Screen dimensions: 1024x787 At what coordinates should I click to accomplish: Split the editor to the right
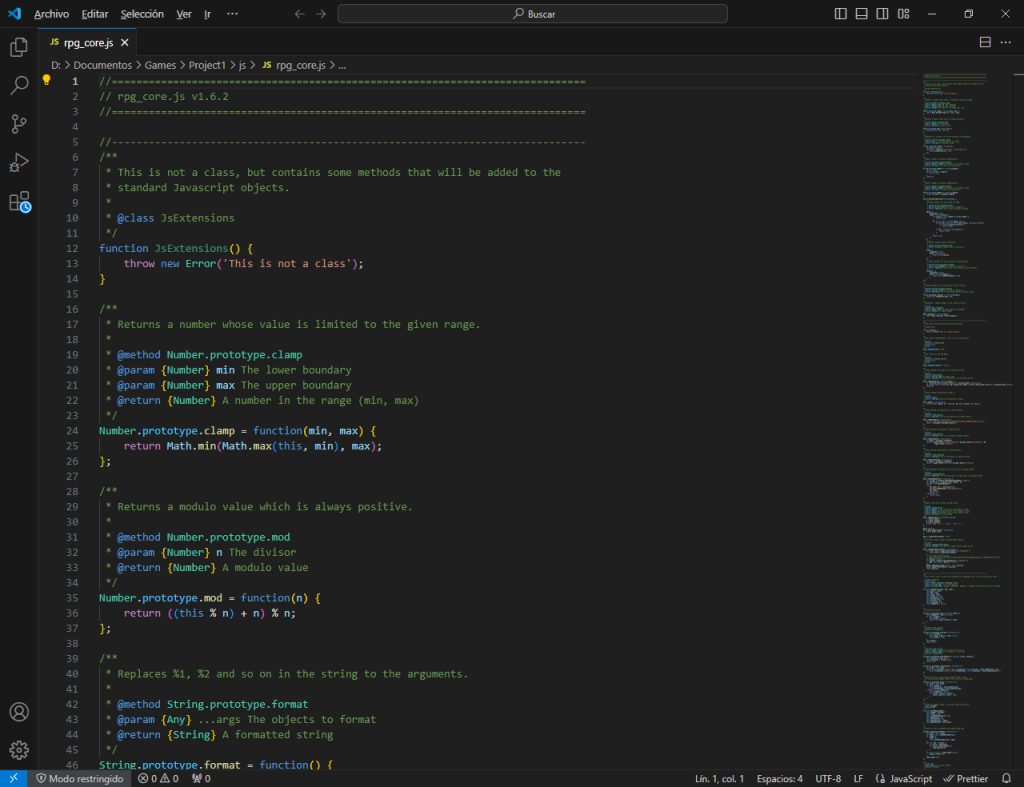click(x=985, y=42)
